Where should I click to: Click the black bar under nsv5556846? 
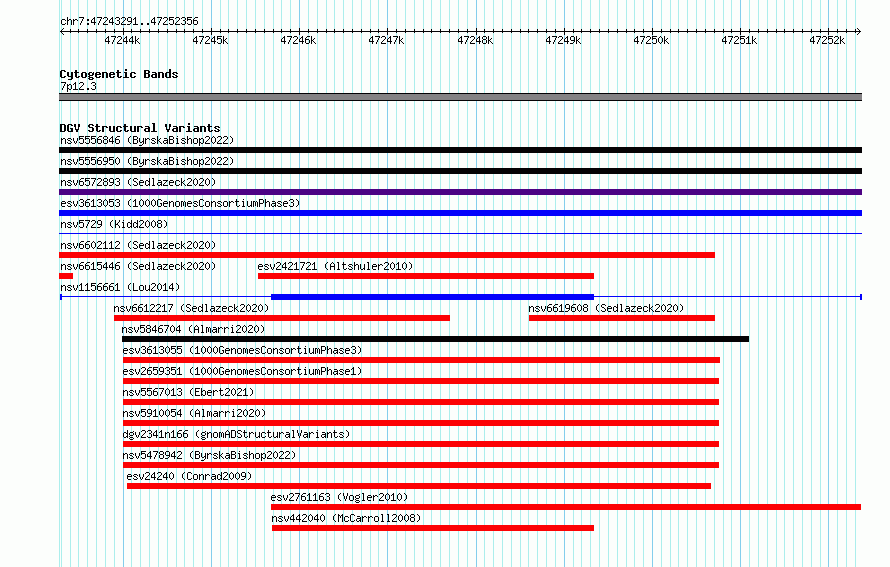[x=460, y=150]
